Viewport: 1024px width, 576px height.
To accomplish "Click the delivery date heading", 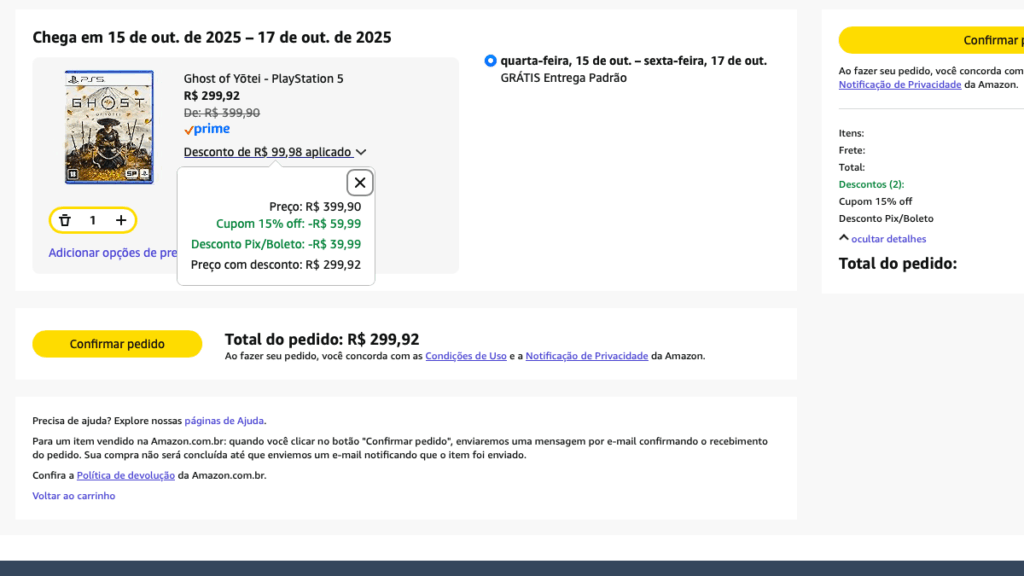I will [x=212, y=37].
